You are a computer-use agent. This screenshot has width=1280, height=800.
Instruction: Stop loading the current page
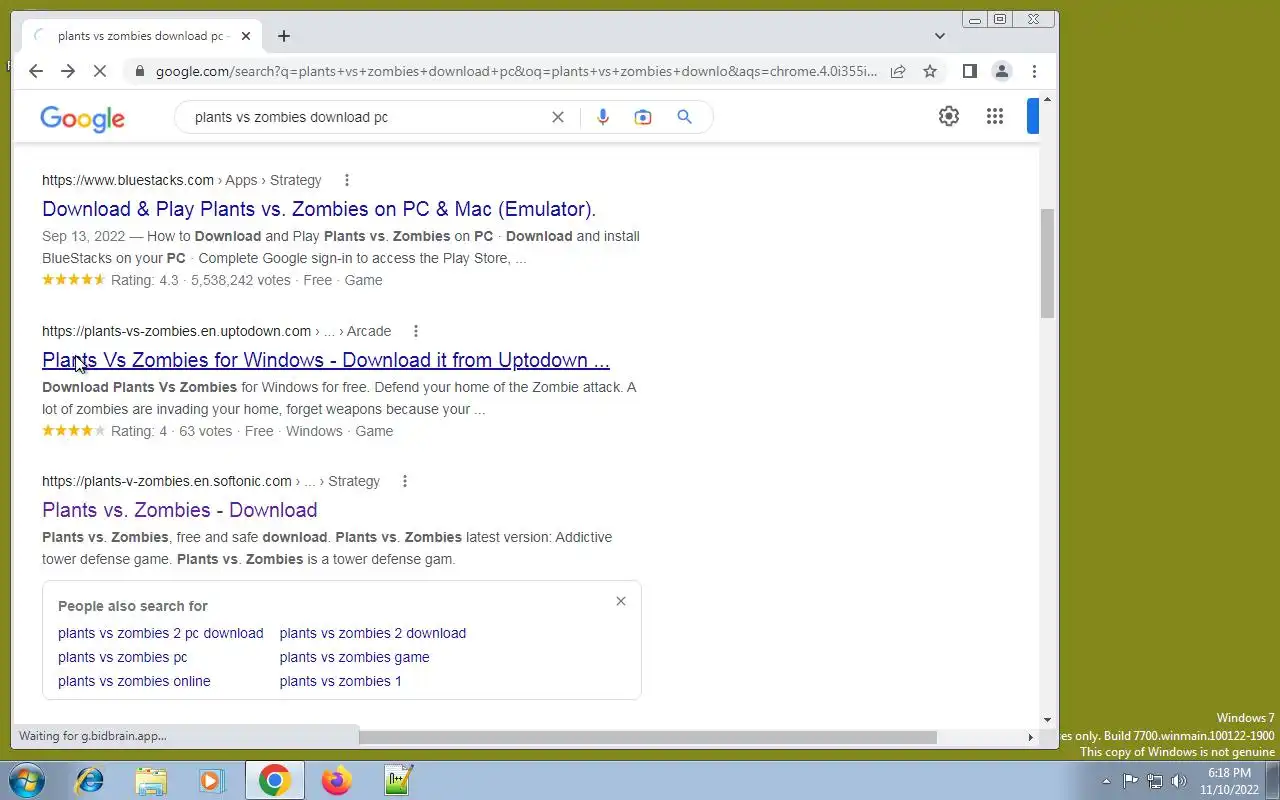point(100,71)
